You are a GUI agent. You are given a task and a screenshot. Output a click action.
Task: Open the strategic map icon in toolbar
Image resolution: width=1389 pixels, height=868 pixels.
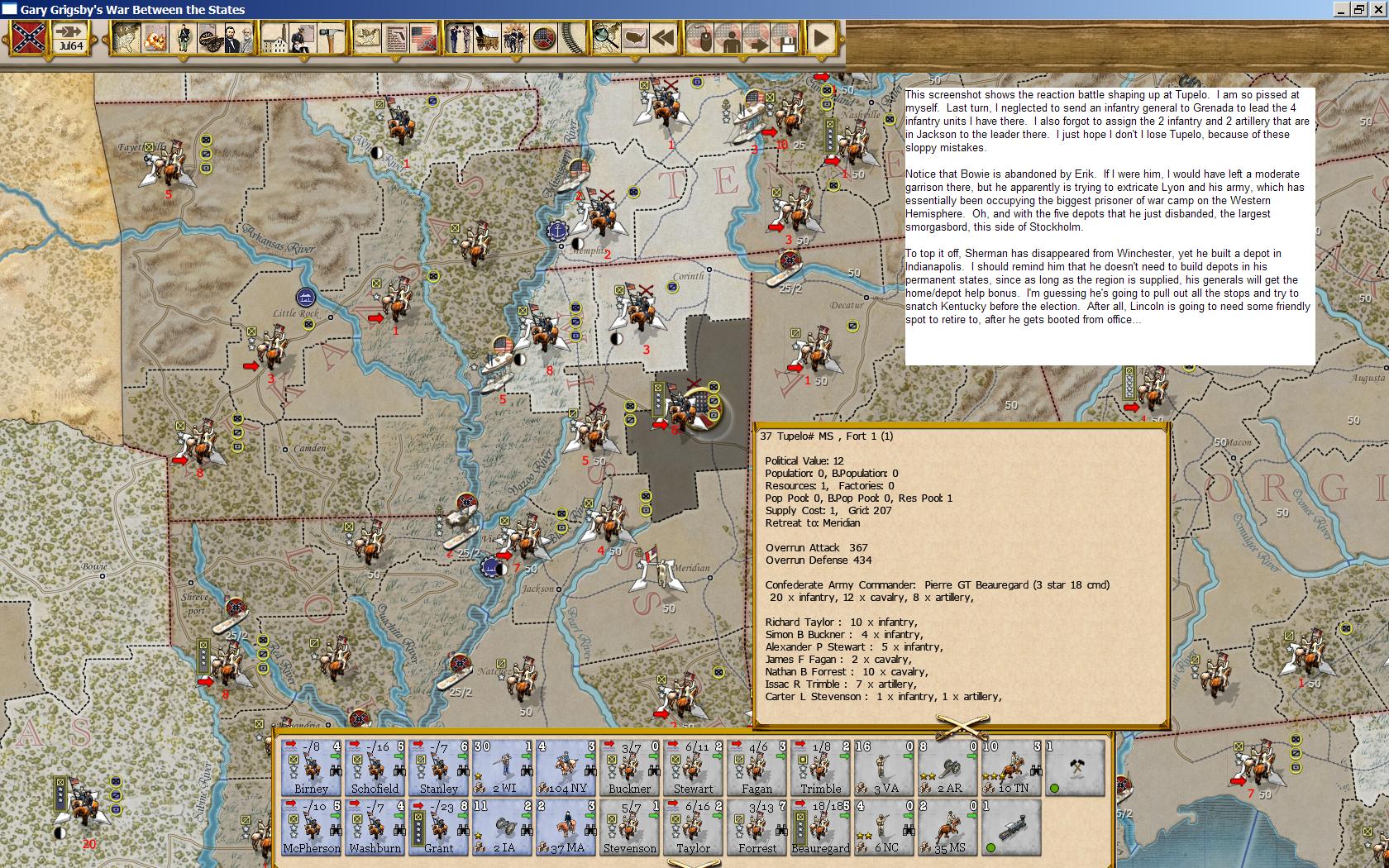pyautogui.click(x=126, y=38)
